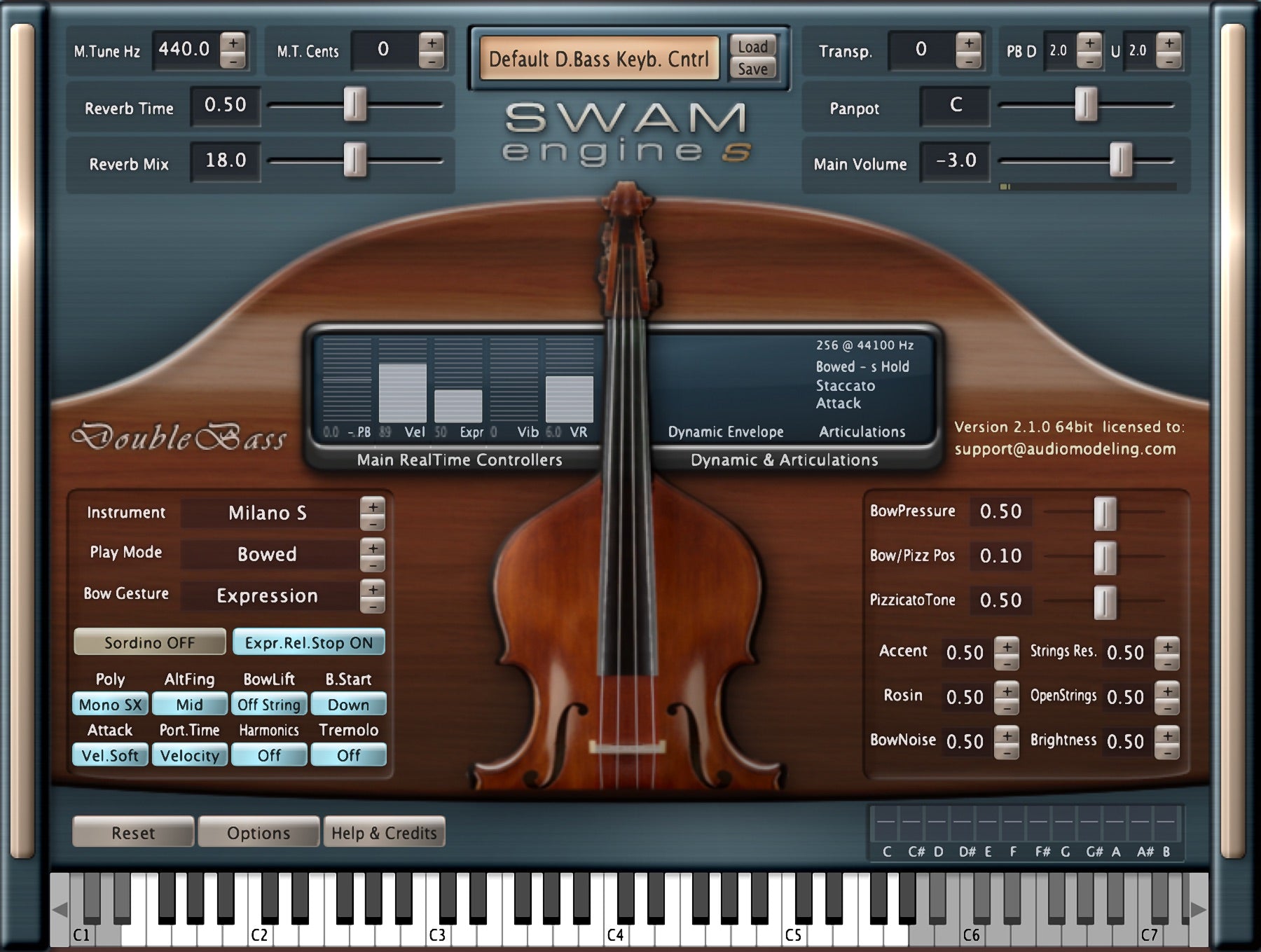Click the Reset button
Viewport: 1261px width, 952px height.
[x=132, y=833]
